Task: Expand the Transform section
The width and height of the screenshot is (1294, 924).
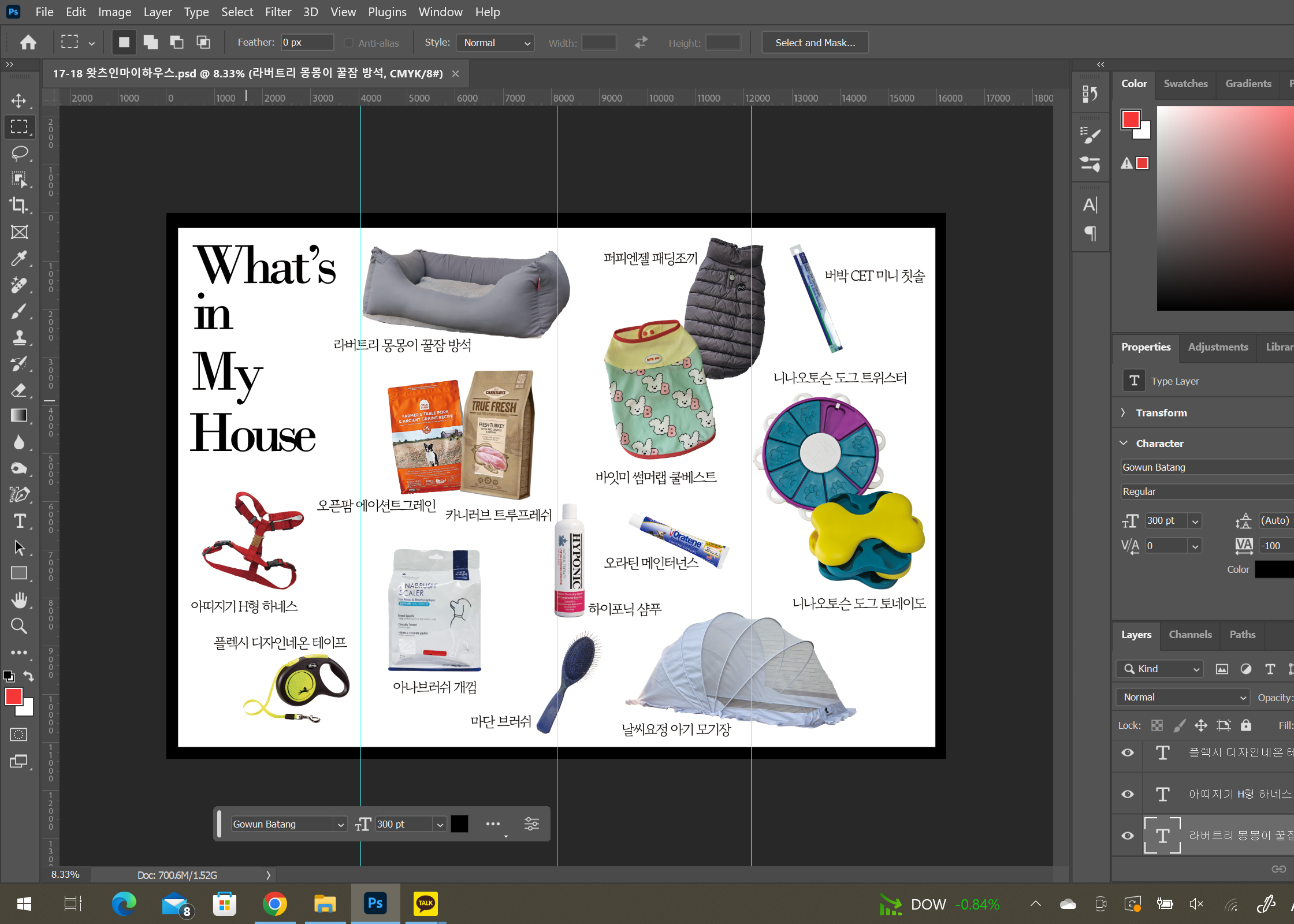Action: tap(1124, 412)
